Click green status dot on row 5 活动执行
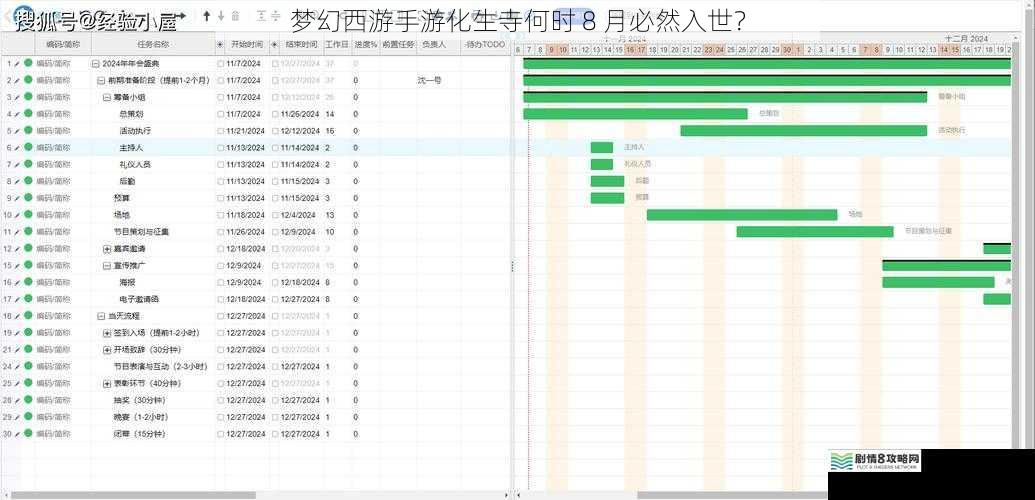The image size is (1035, 500). click(x=28, y=130)
